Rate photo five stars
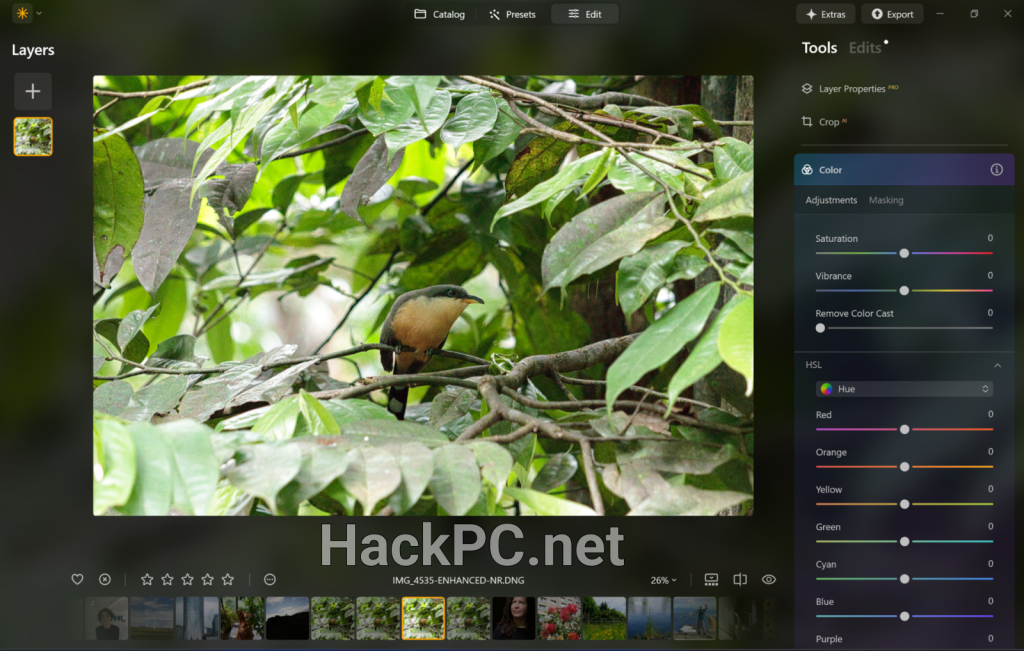Image resolution: width=1024 pixels, height=651 pixels. pyautogui.click(x=227, y=579)
